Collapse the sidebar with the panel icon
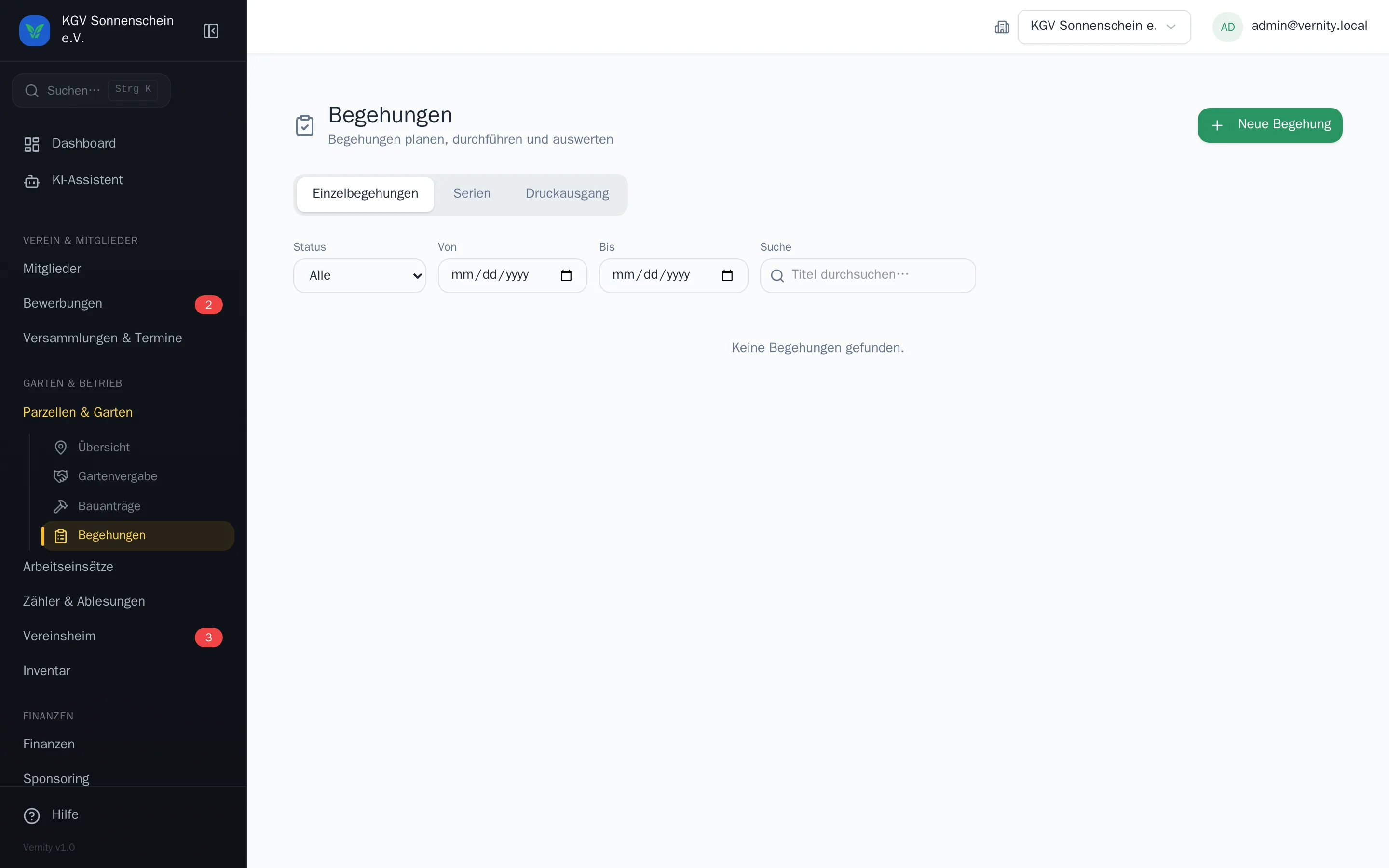1389x868 pixels. [x=211, y=30]
